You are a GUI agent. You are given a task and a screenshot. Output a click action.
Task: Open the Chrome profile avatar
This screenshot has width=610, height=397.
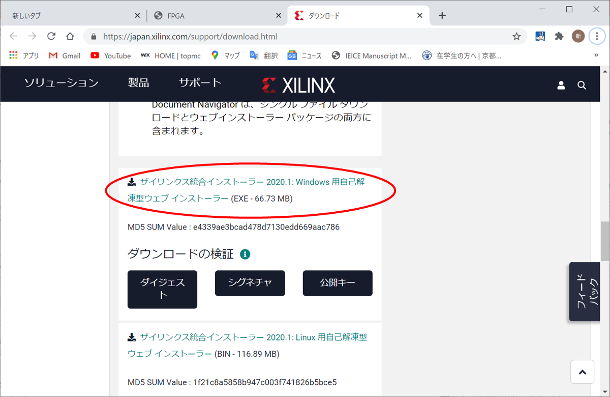578,36
